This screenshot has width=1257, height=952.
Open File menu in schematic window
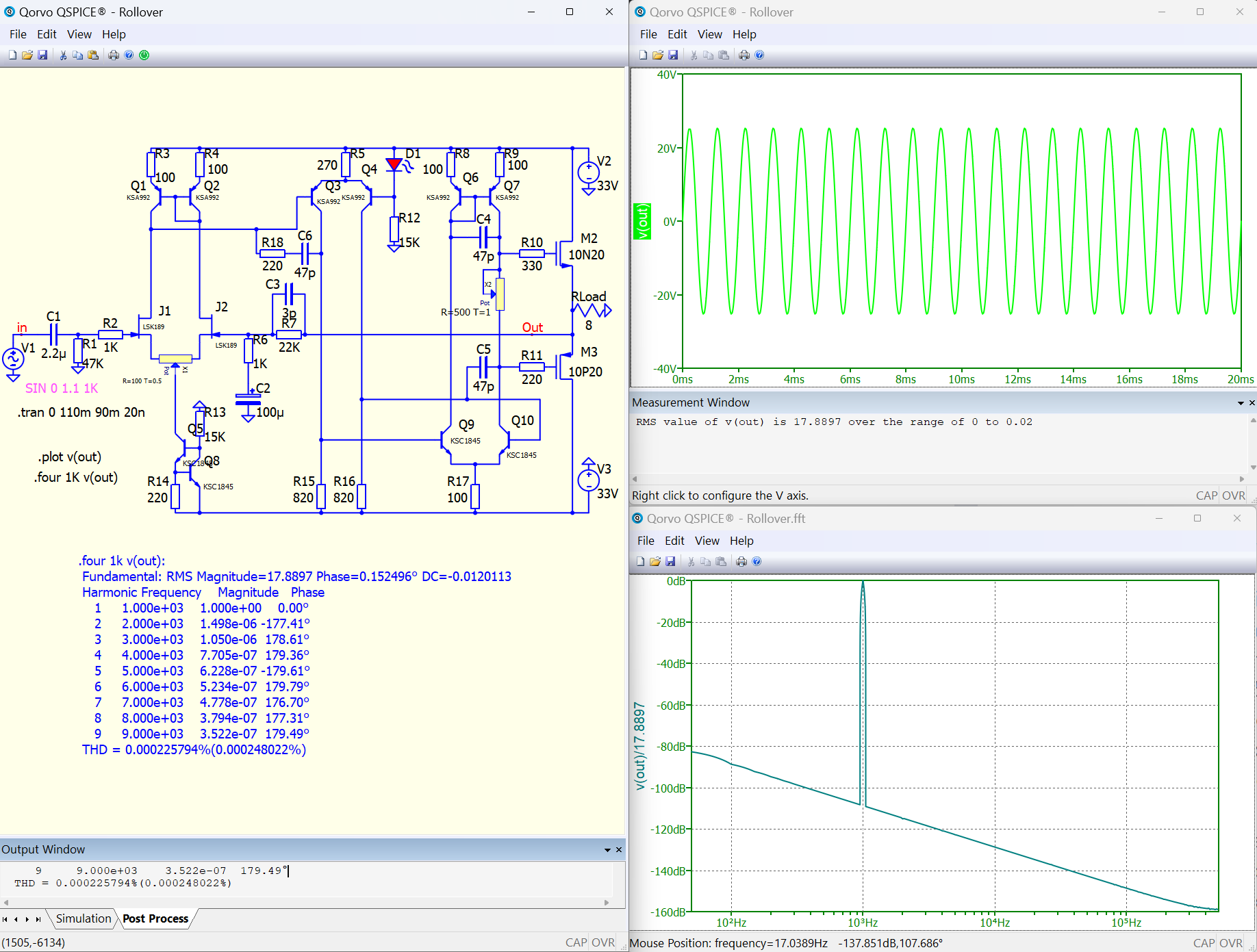tap(18, 34)
